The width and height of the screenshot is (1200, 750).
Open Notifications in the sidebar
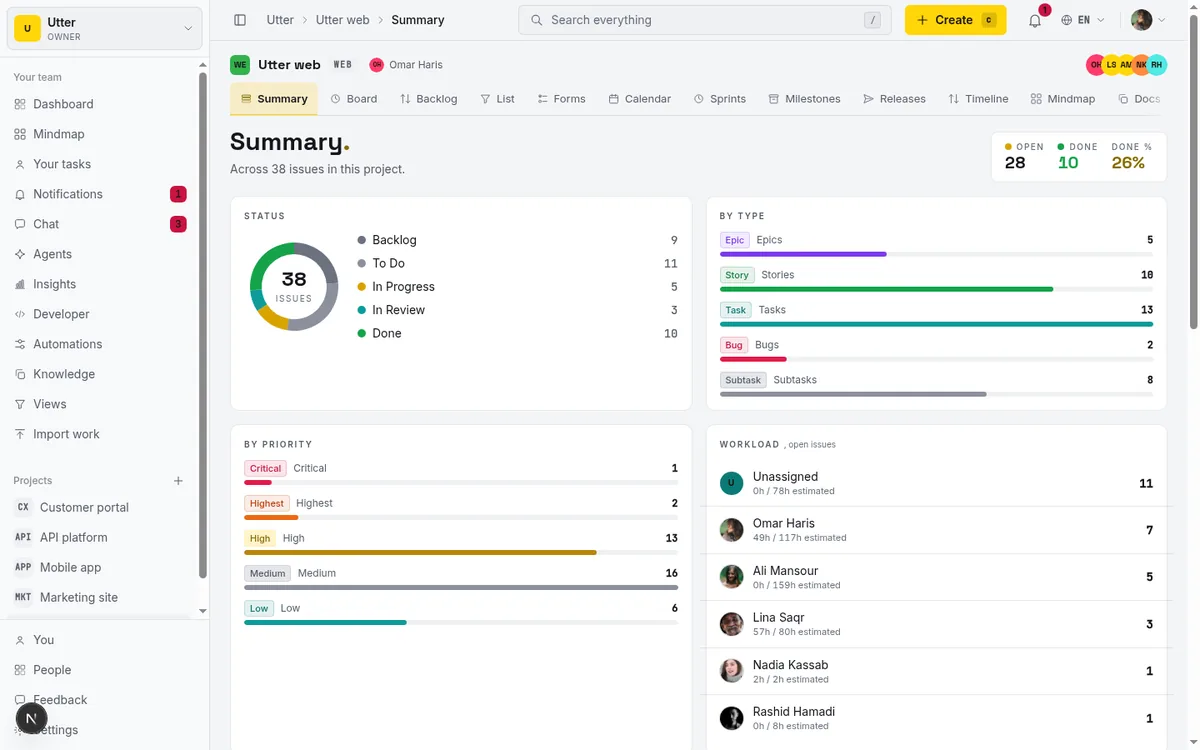pos(100,194)
